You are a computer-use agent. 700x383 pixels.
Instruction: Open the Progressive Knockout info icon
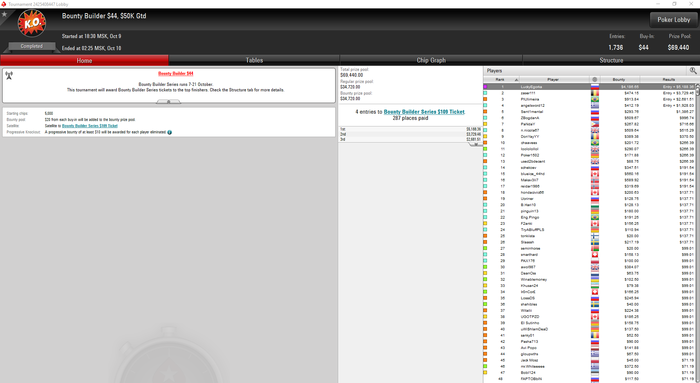click(170, 132)
